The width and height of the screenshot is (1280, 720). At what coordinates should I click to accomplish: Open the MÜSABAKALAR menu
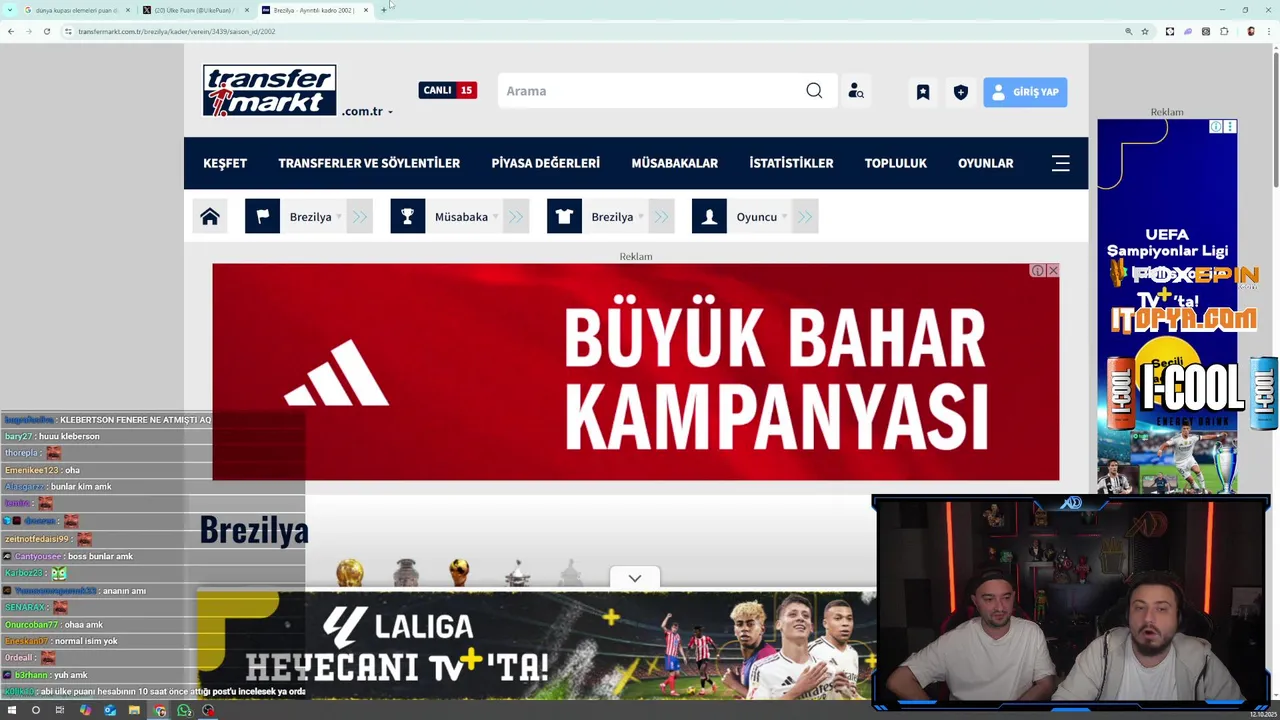(x=675, y=163)
